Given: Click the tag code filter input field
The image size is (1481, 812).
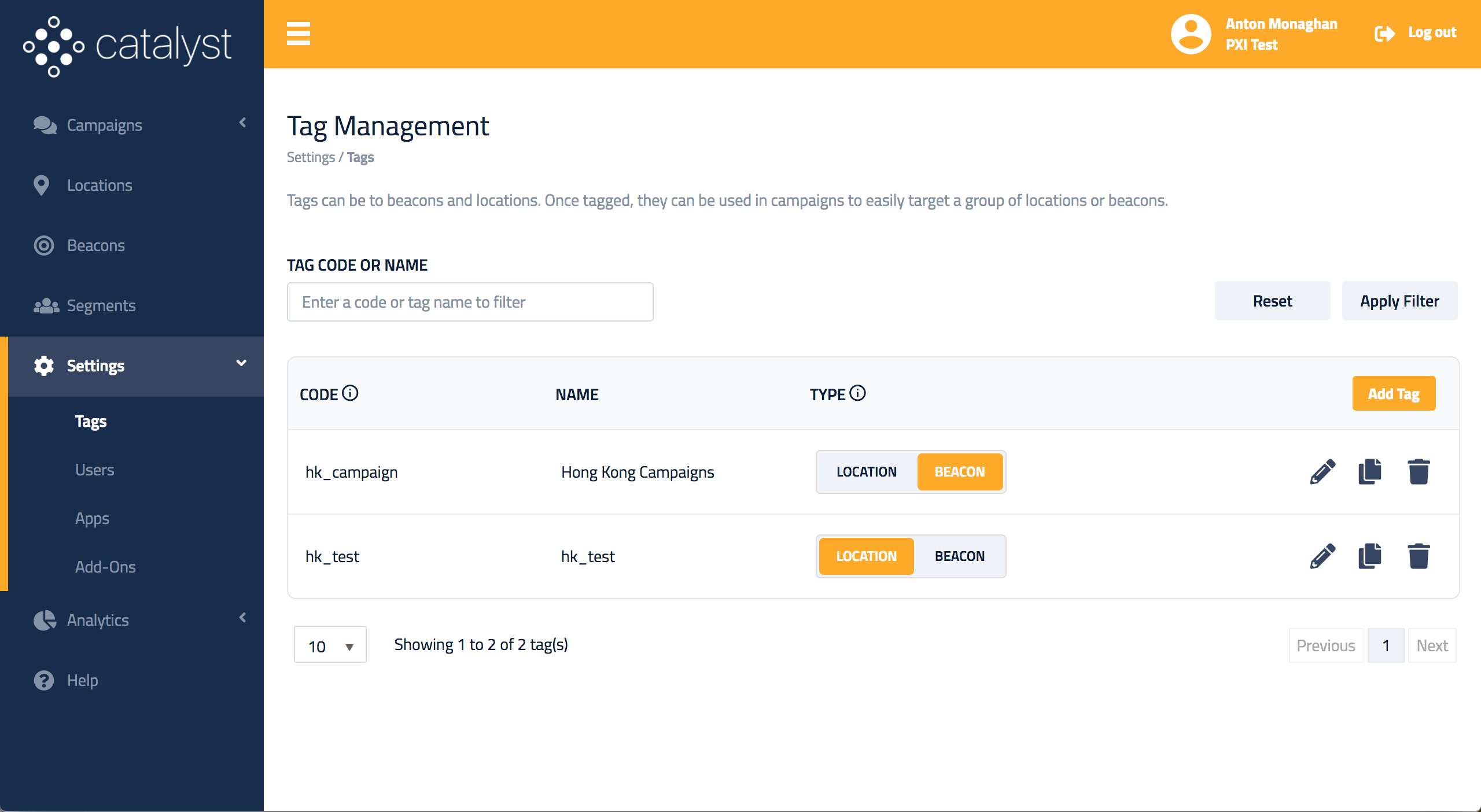Looking at the screenshot, I should pos(470,301).
